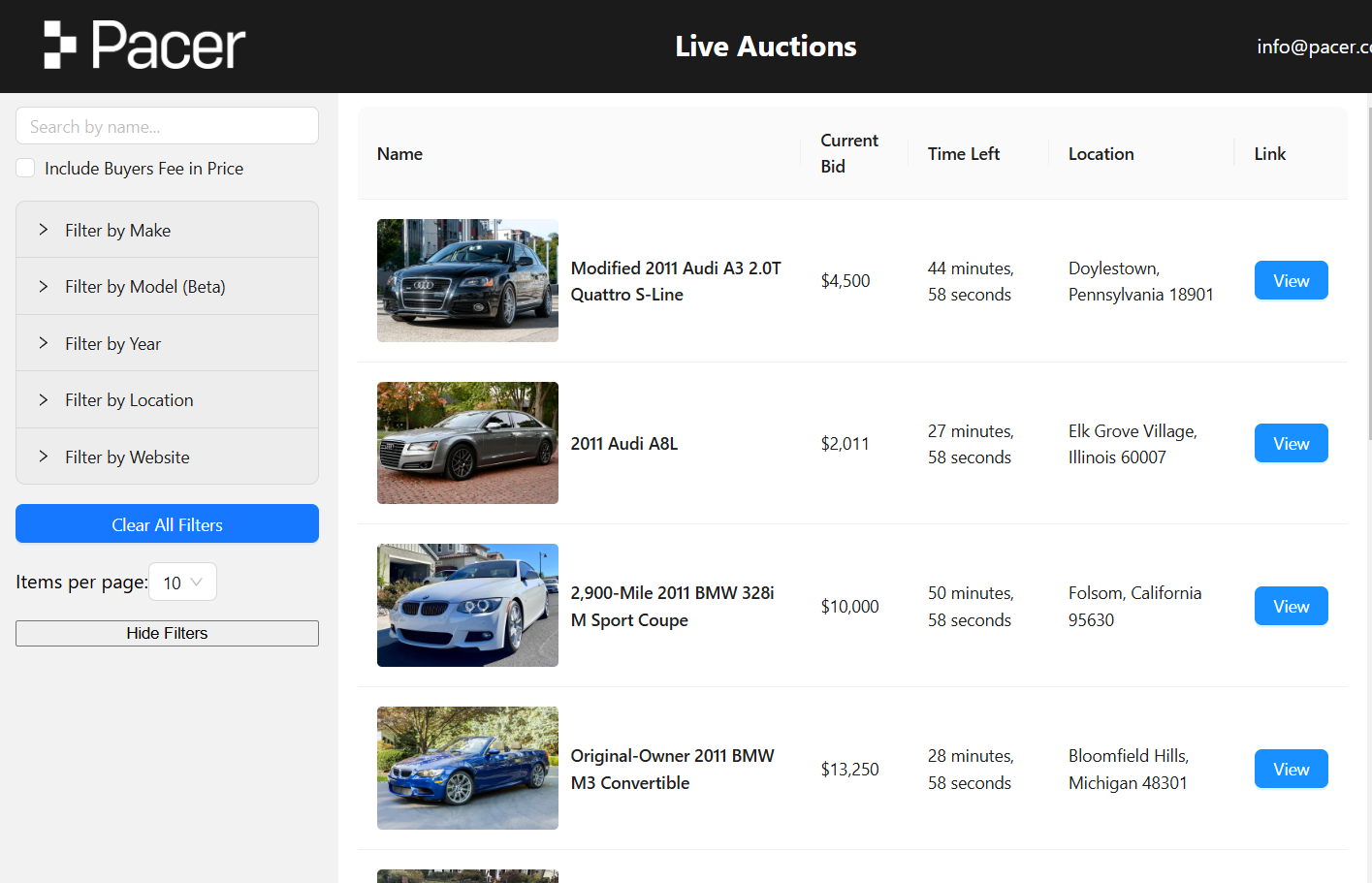This screenshot has height=883, width=1372.
Task: Click the page vertical scrollbar
Action: 1368,271
